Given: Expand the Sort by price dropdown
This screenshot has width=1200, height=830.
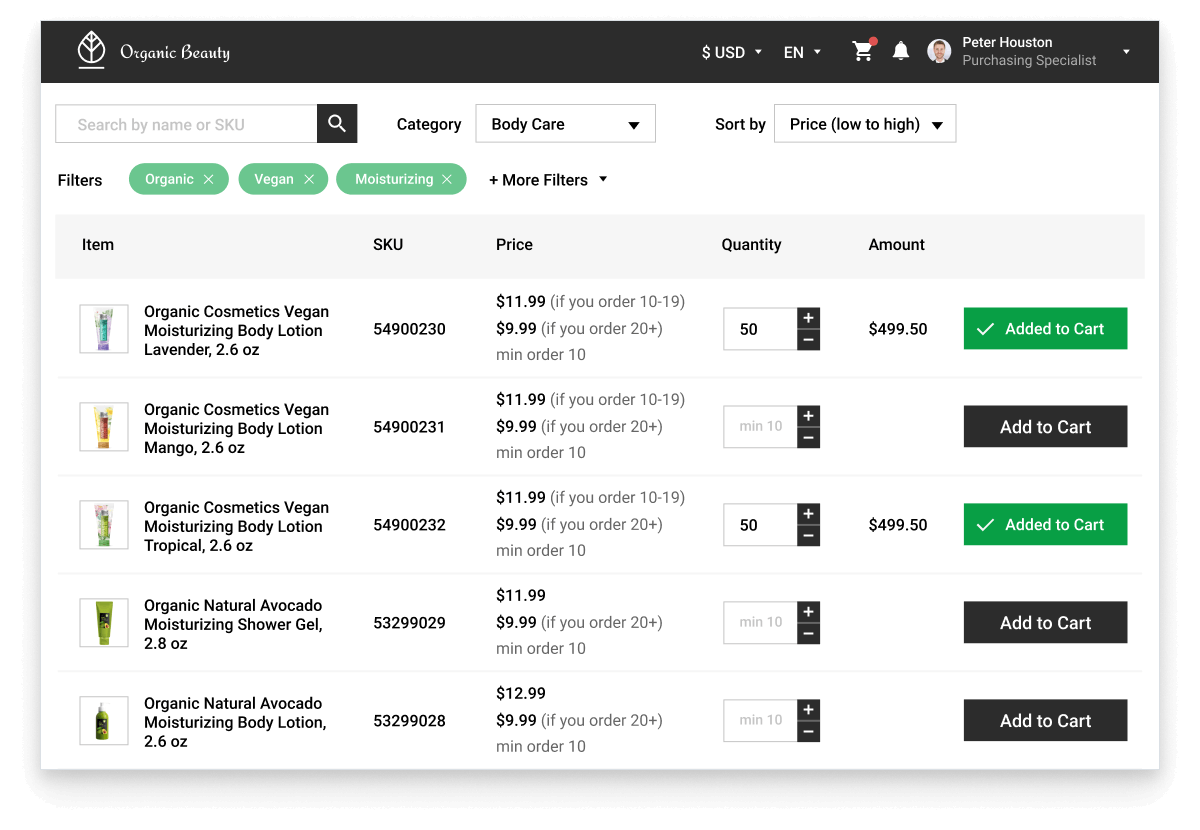Looking at the screenshot, I should [865, 124].
